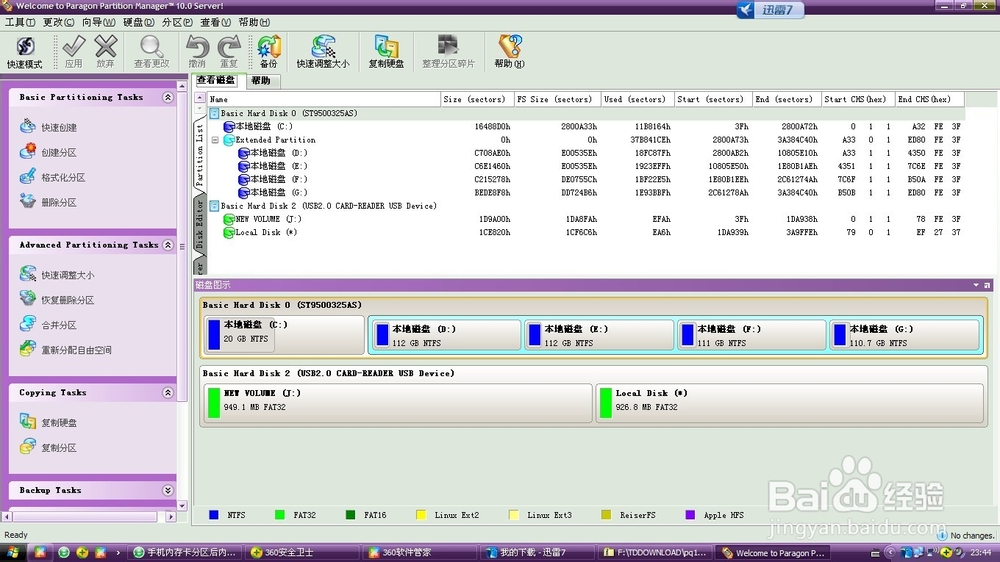The width and height of the screenshot is (1000, 562).
Task: Open 分区 menu
Action: pos(177,22)
